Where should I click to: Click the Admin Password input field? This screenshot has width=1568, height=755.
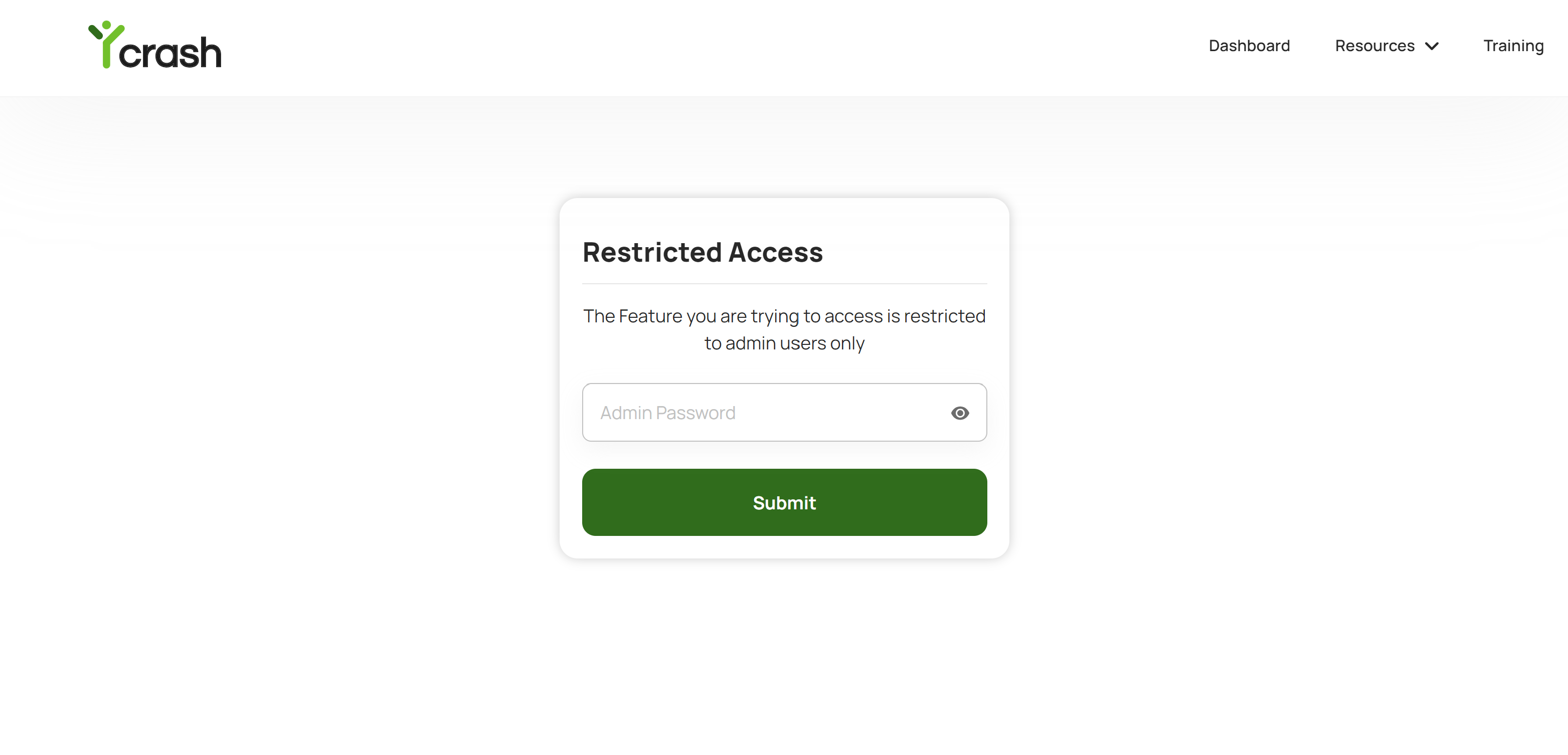(761, 413)
